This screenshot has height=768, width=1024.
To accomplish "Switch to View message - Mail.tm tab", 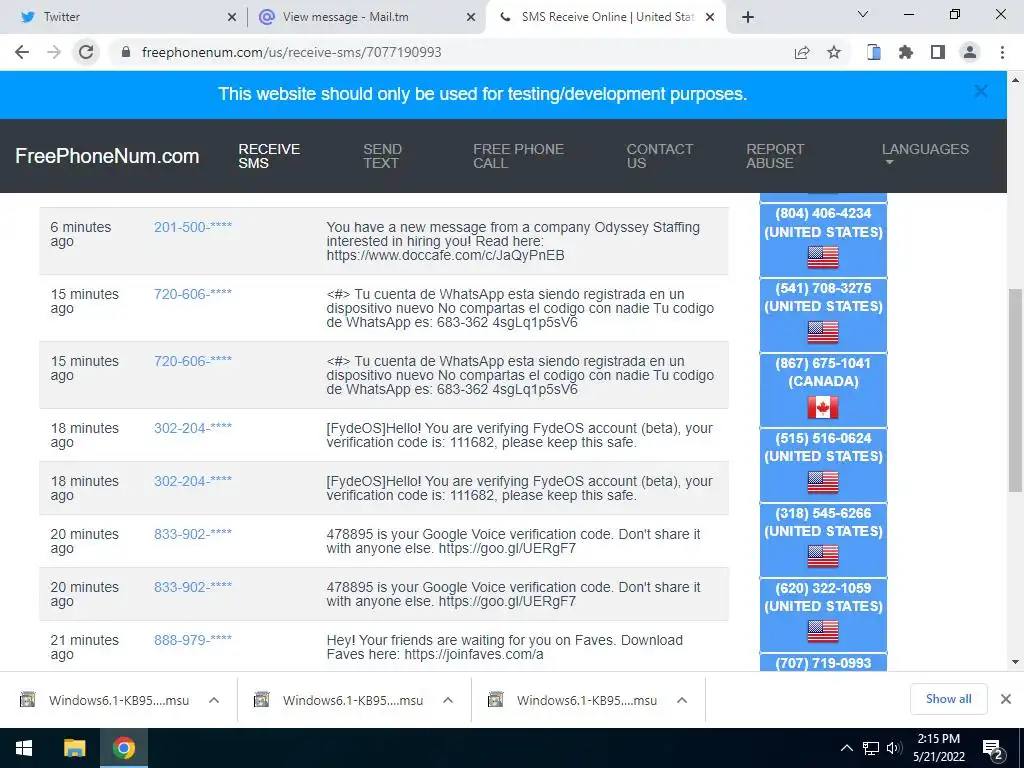I will click(366, 18).
